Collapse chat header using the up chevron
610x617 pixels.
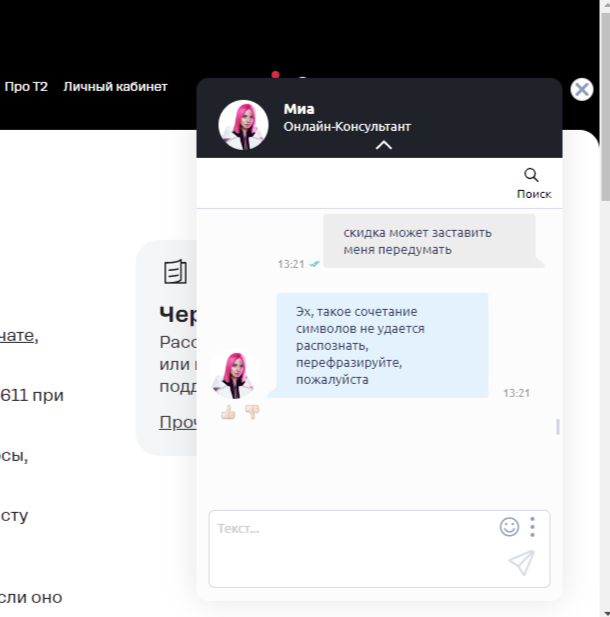383,146
